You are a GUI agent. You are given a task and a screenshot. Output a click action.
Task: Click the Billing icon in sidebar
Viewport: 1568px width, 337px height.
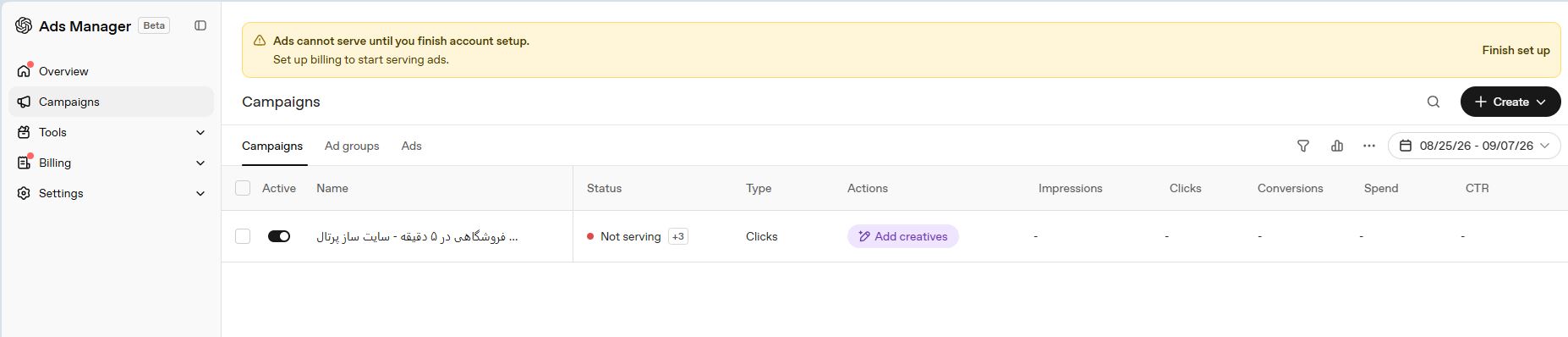point(24,163)
